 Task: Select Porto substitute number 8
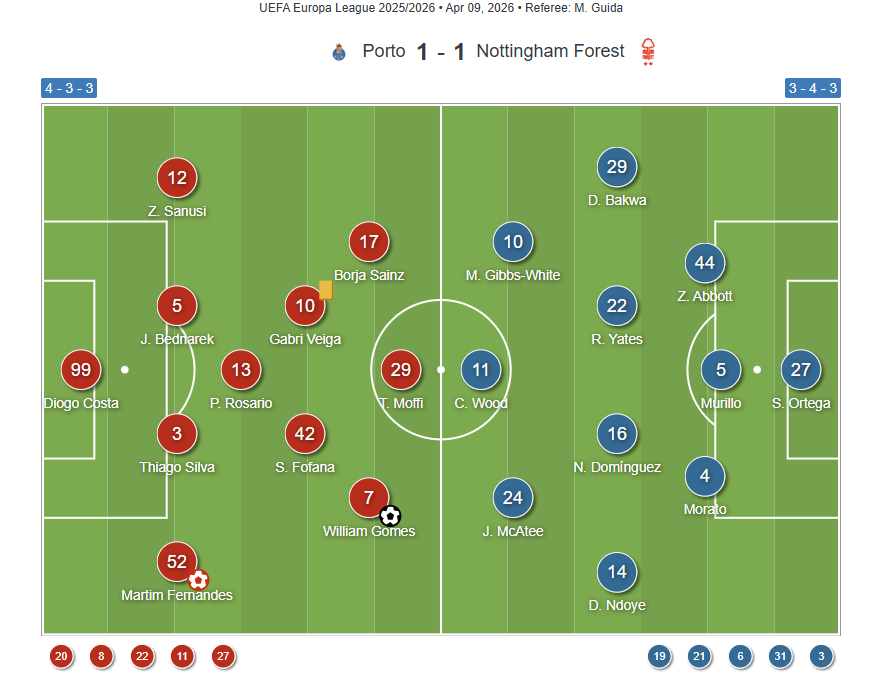coord(101,657)
